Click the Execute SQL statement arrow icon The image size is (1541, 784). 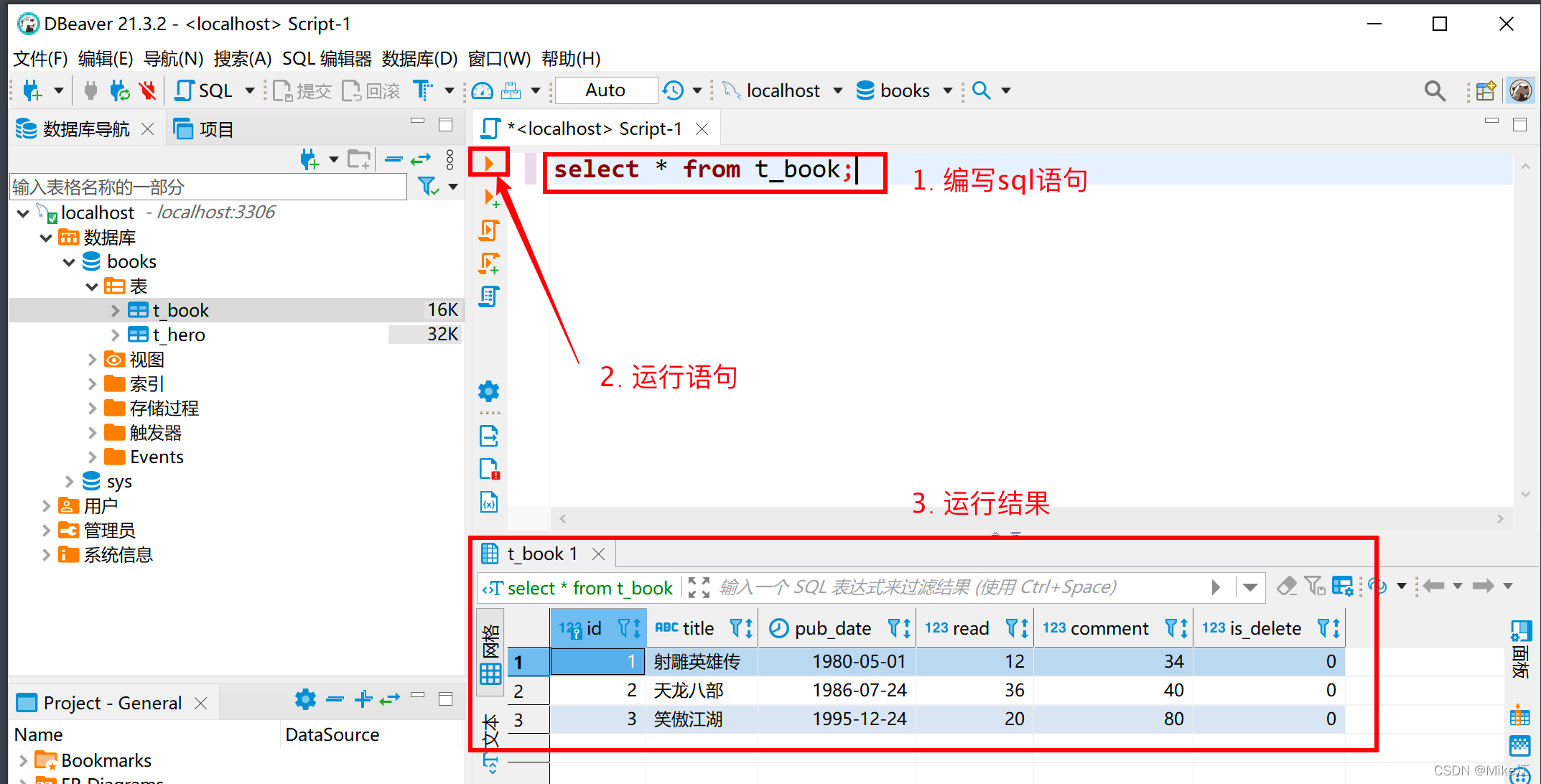(489, 163)
